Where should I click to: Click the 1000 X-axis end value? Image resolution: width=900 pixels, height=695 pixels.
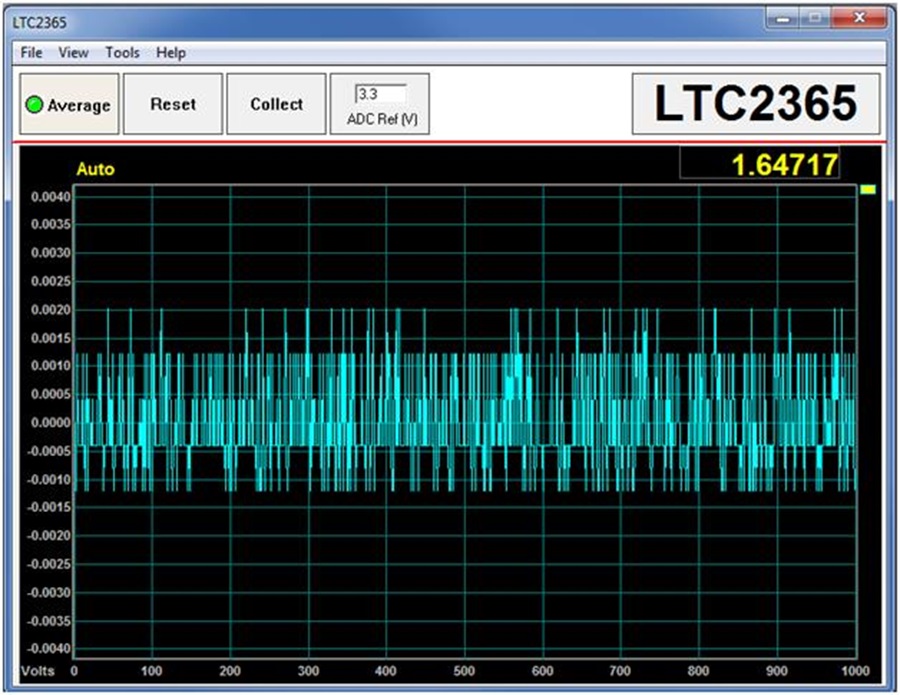pyautogui.click(x=855, y=671)
